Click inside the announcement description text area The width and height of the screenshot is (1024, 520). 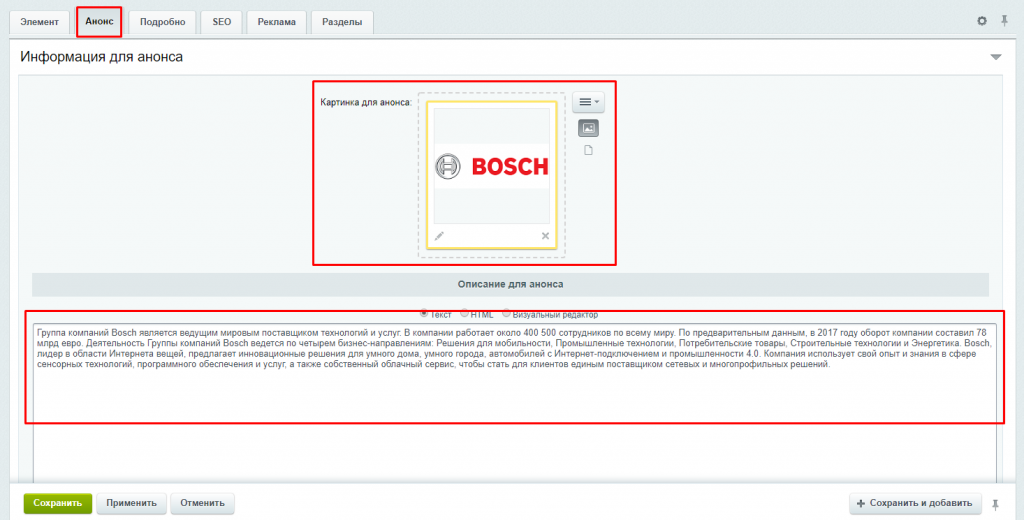515,405
